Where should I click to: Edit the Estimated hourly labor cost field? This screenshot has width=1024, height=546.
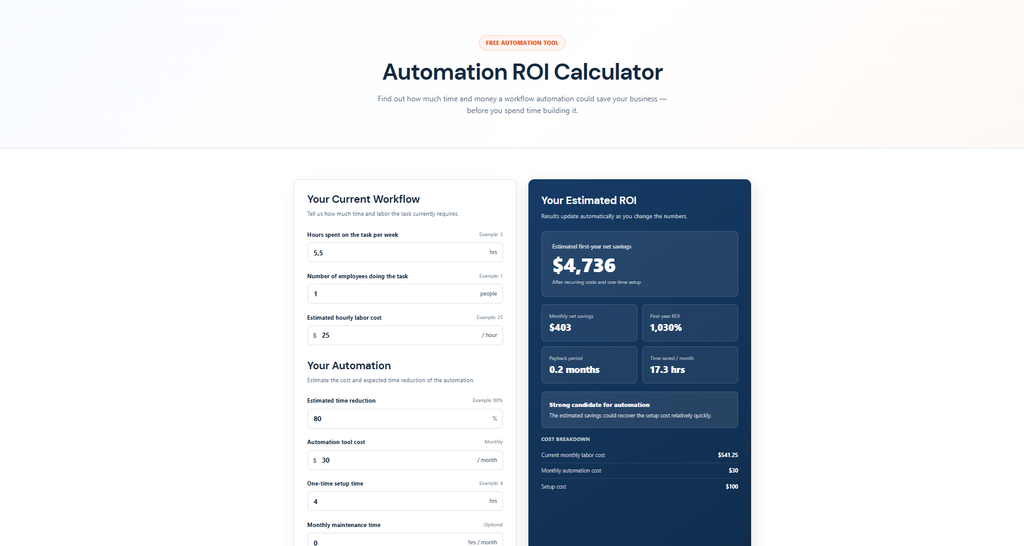pyautogui.click(x=405, y=335)
